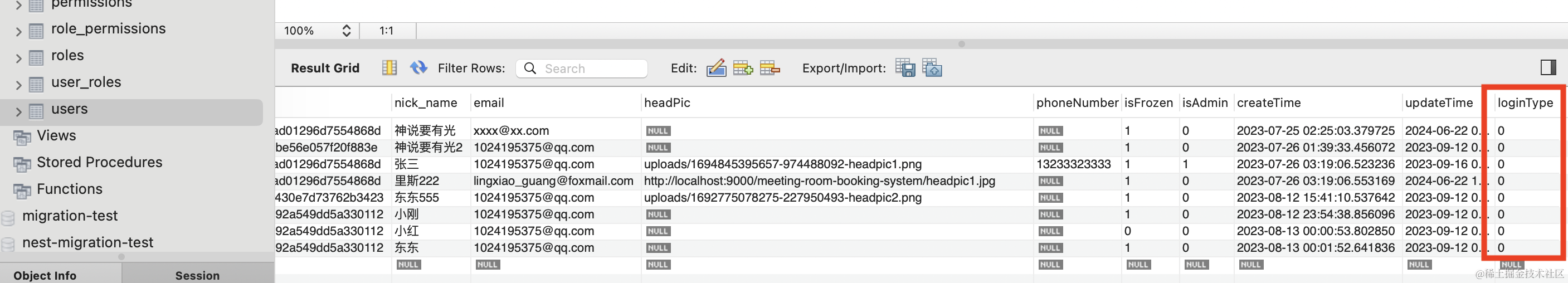Click the insert new row icon
The height and width of the screenshot is (283, 1568).
tap(743, 68)
